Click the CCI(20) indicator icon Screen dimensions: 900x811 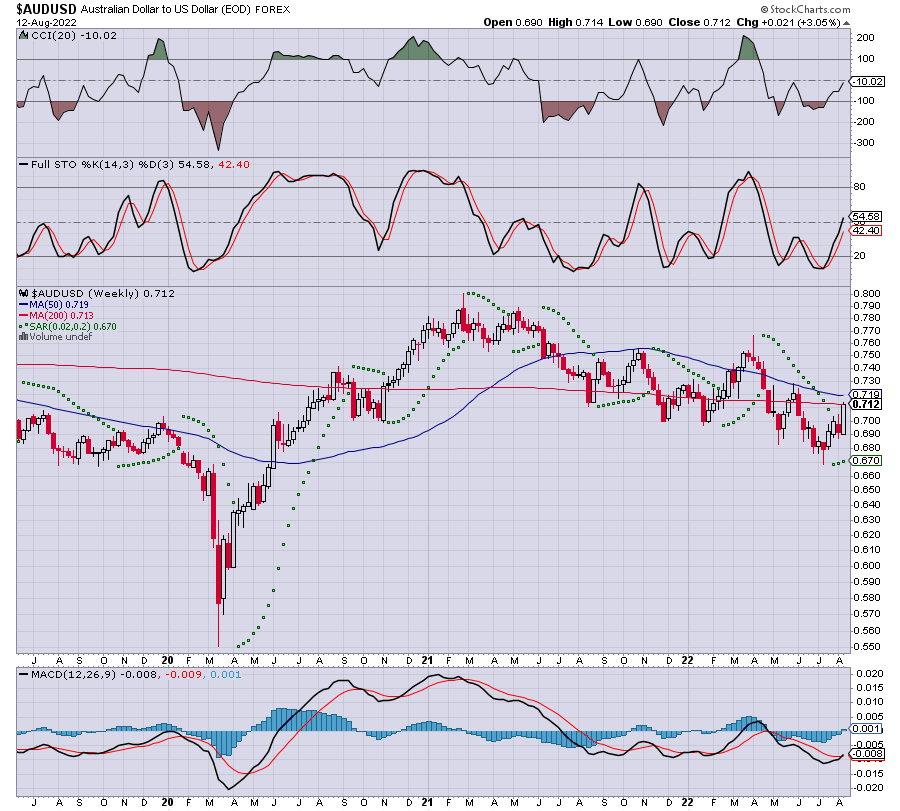coord(24,35)
